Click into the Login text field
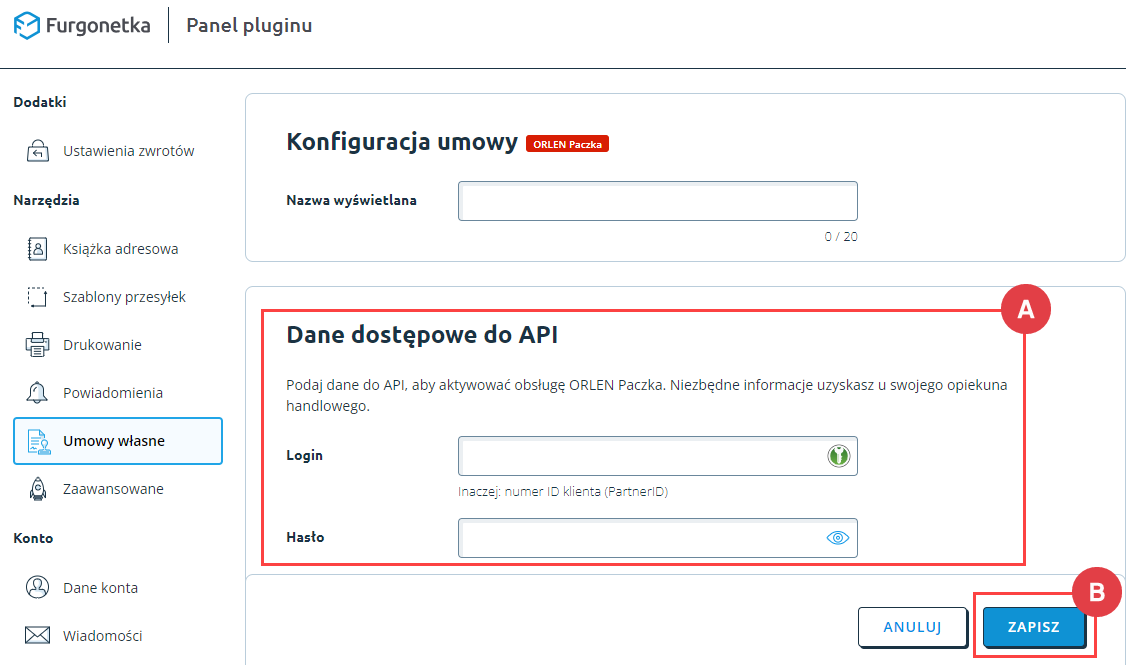The image size is (1126, 665). pos(640,456)
